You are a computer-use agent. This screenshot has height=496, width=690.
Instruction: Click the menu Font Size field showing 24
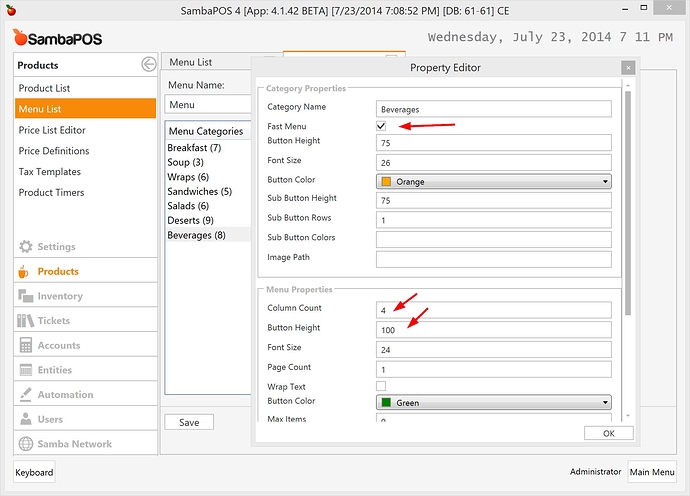pyautogui.click(x=494, y=349)
